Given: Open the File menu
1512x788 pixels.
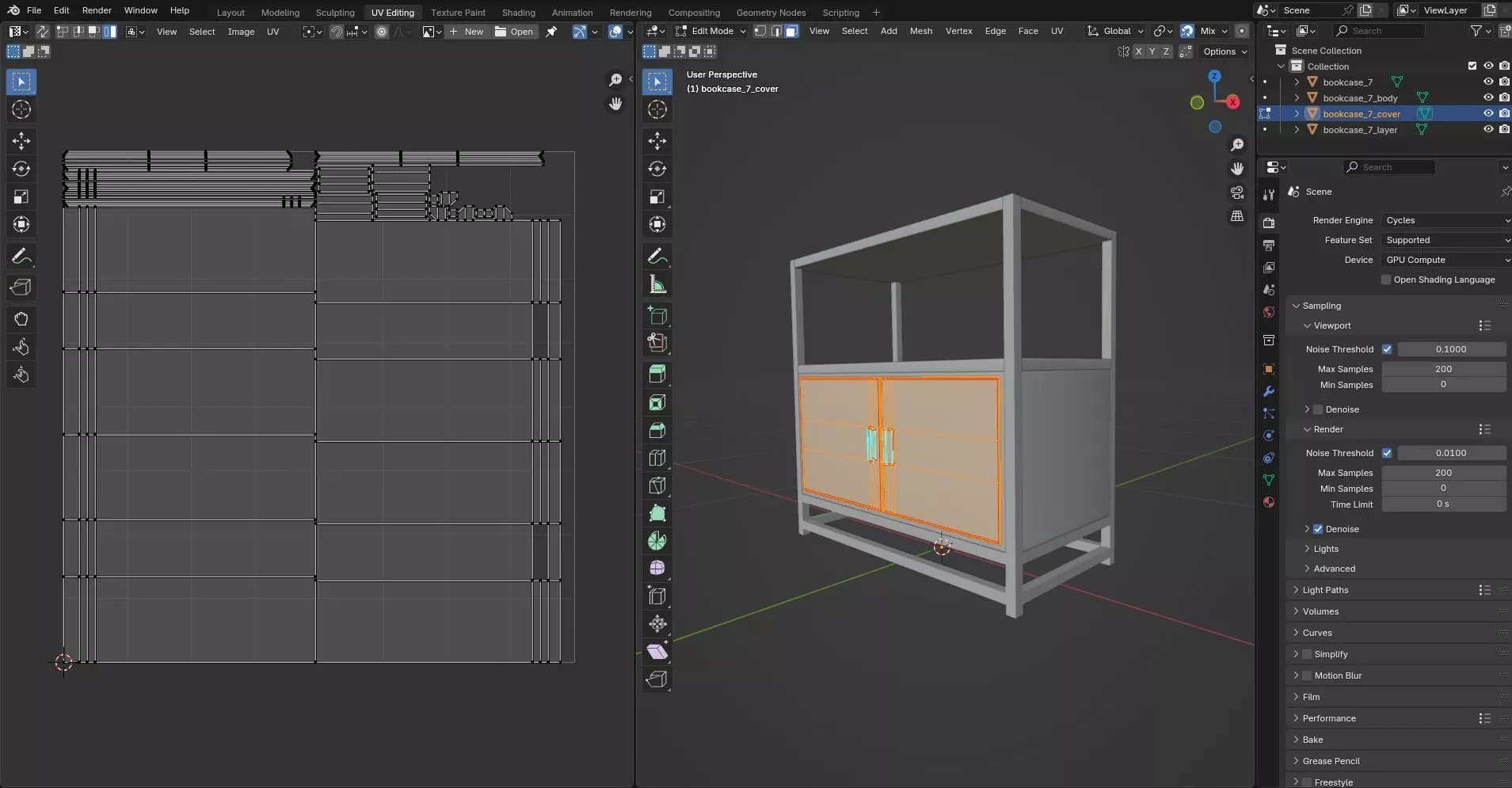Looking at the screenshot, I should pos(34,10).
